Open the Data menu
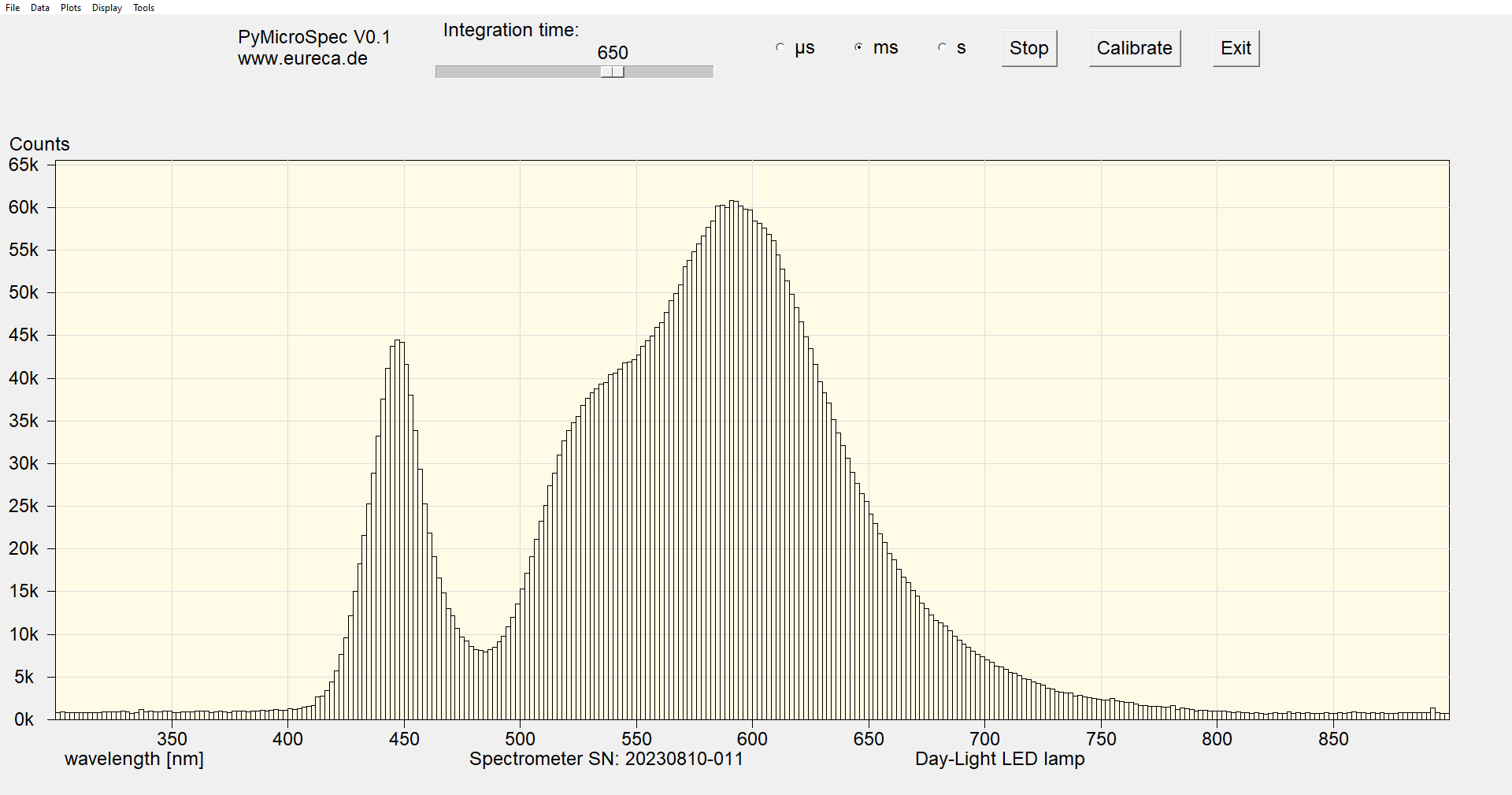Screen dimensions: 1512x795 tap(40, 8)
